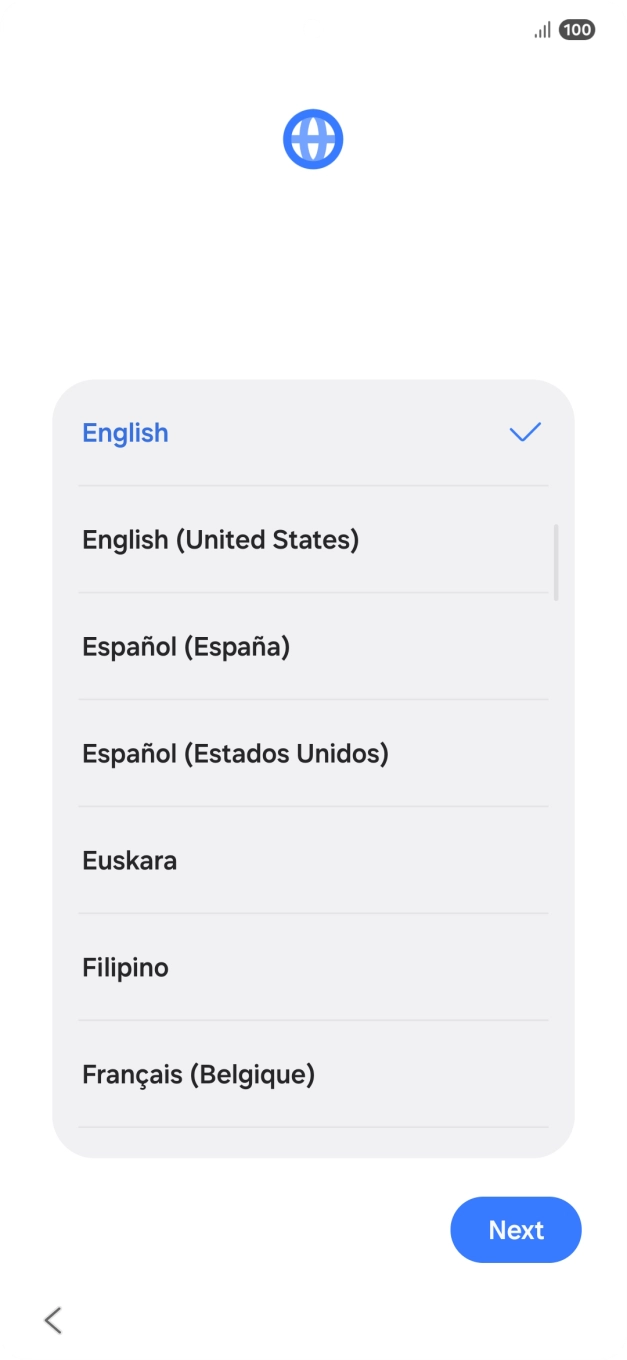627x1360 pixels.
Task: Click the language list scrollbar
Action: tap(557, 560)
